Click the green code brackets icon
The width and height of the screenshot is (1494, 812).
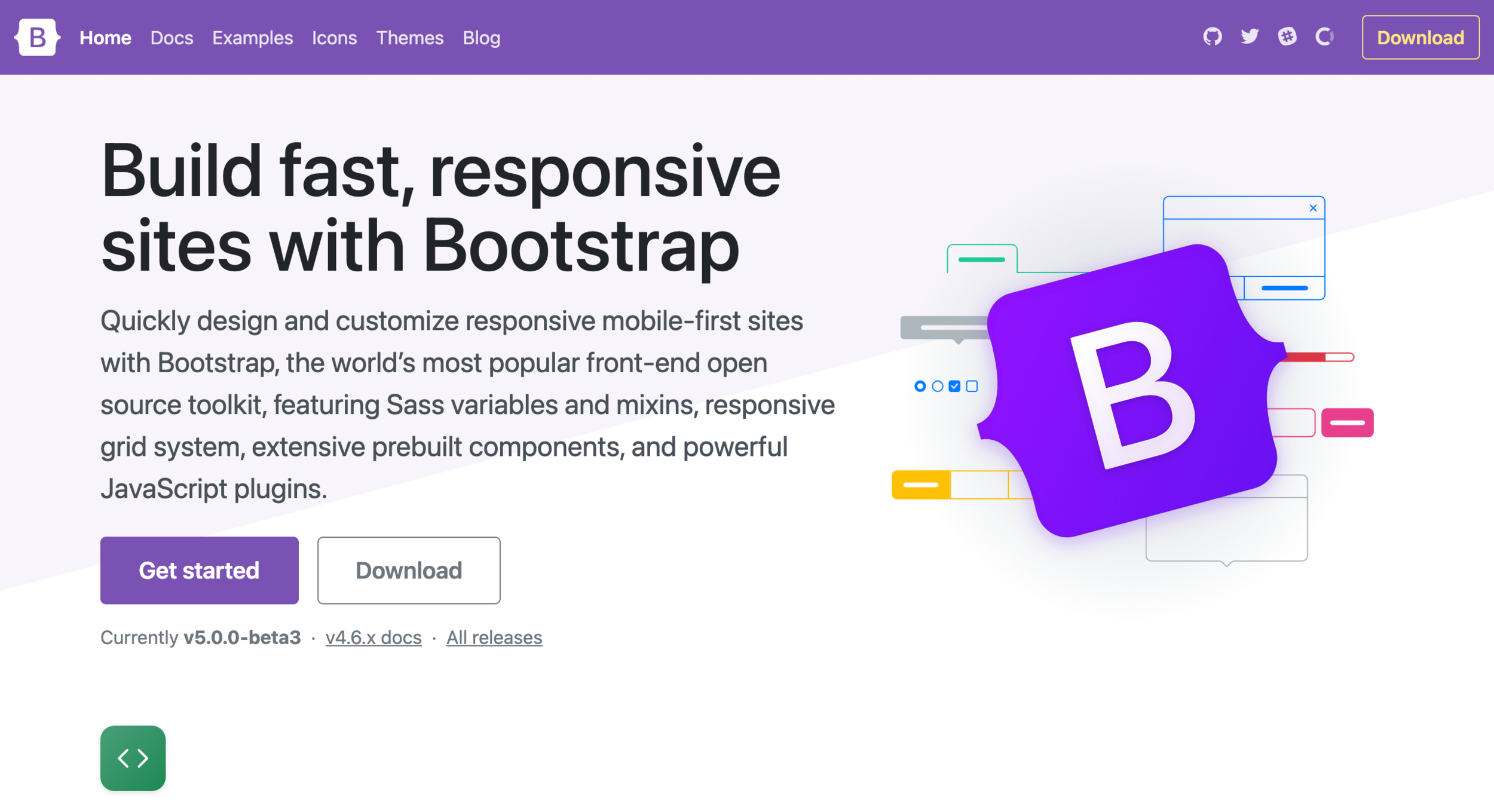(133, 758)
